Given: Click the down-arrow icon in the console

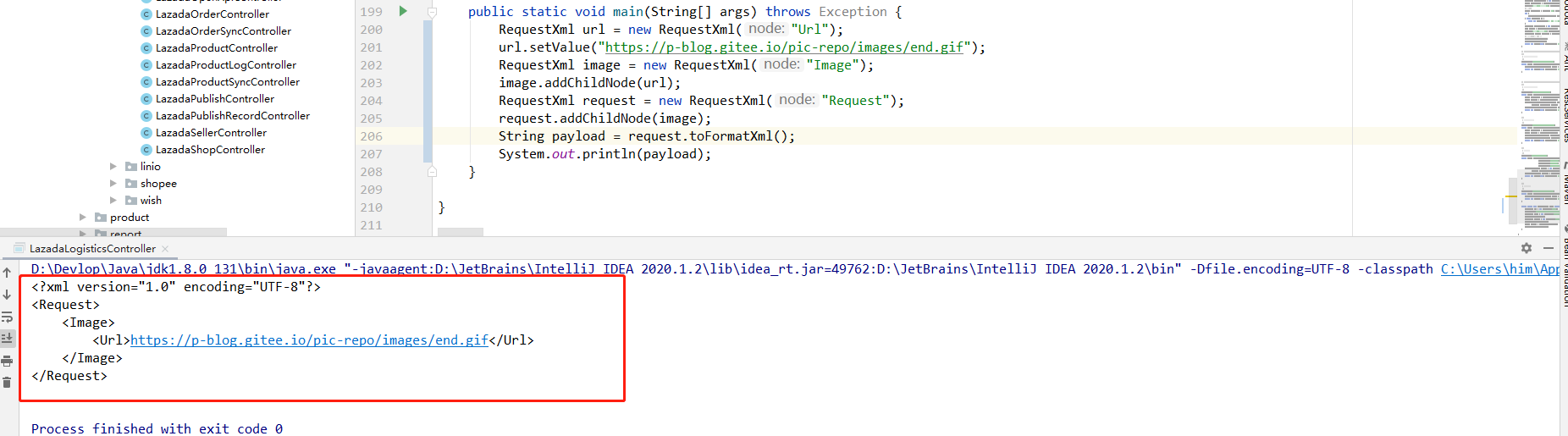Looking at the screenshot, I should (7, 295).
